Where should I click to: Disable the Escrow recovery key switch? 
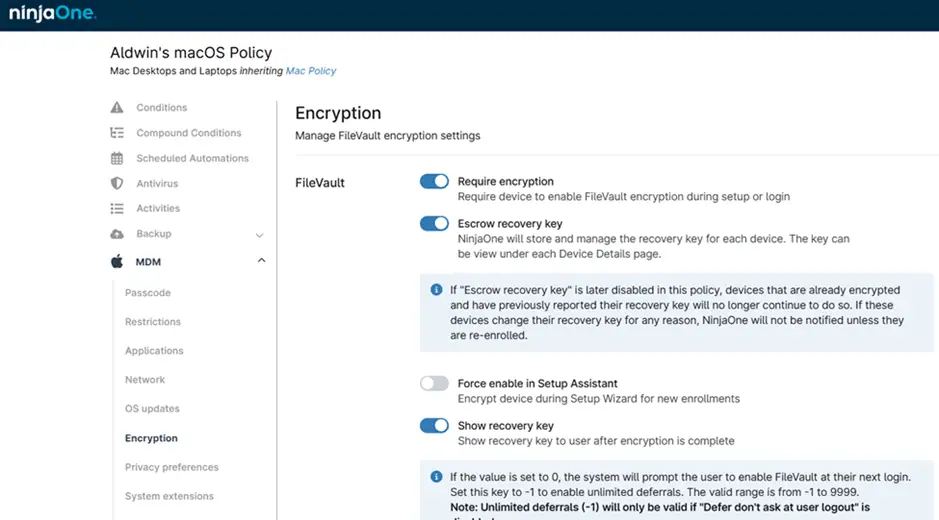point(434,223)
